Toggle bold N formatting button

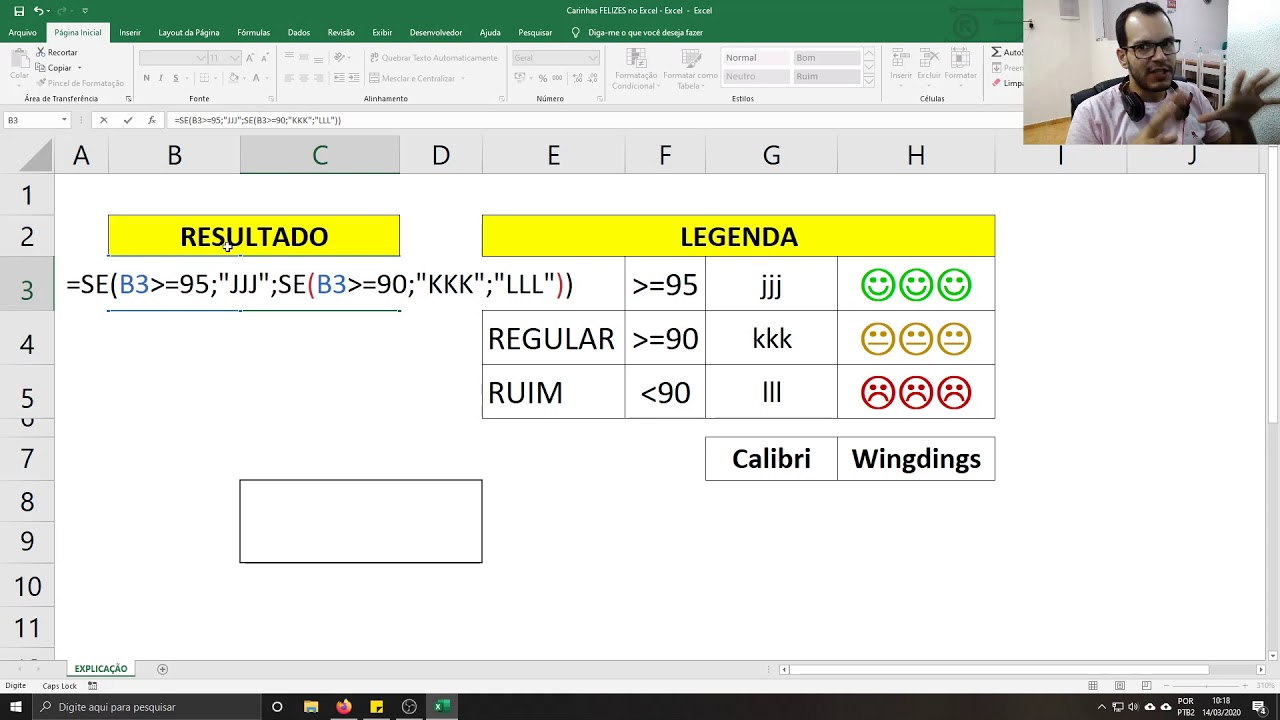[x=146, y=78]
